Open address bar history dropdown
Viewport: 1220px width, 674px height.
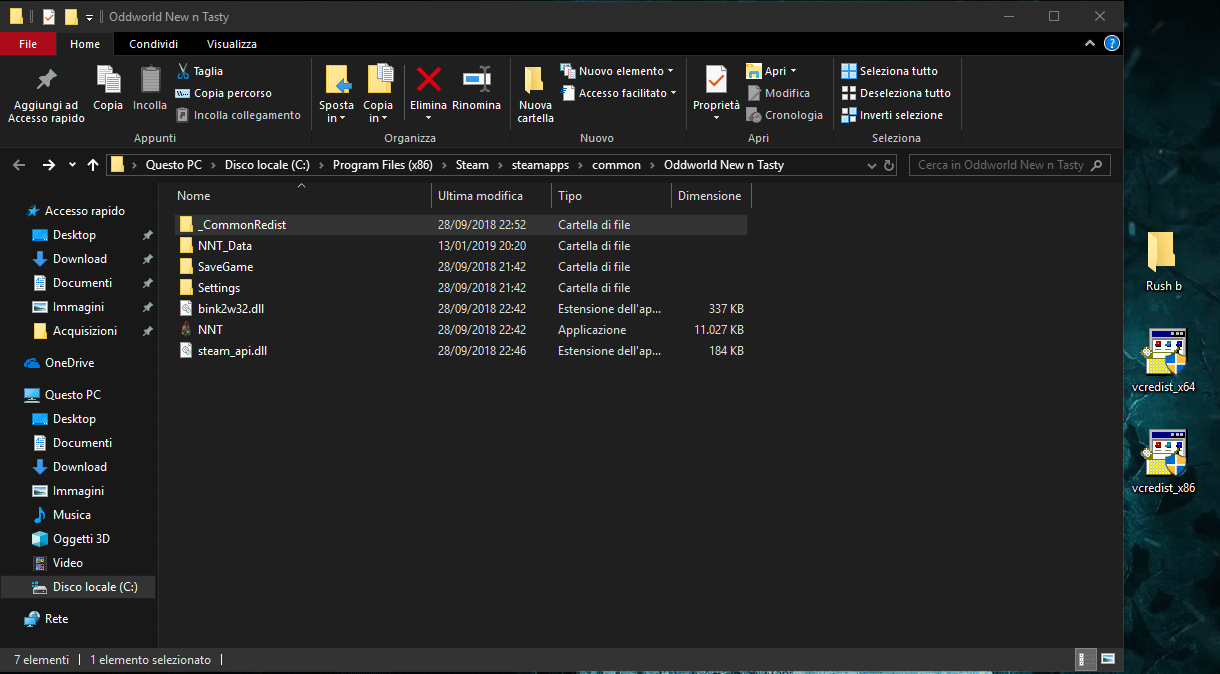coord(871,165)
